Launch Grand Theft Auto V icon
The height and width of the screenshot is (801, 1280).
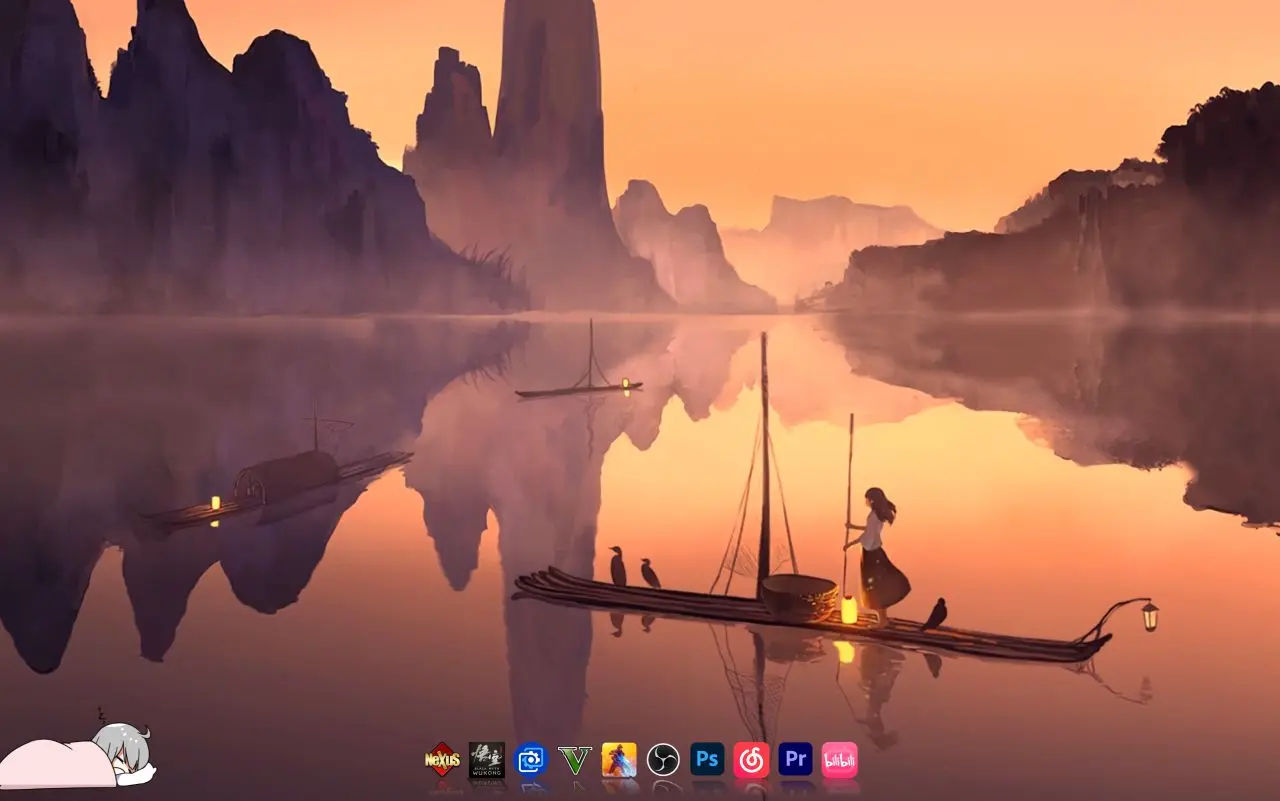click(x=575, y=760)
